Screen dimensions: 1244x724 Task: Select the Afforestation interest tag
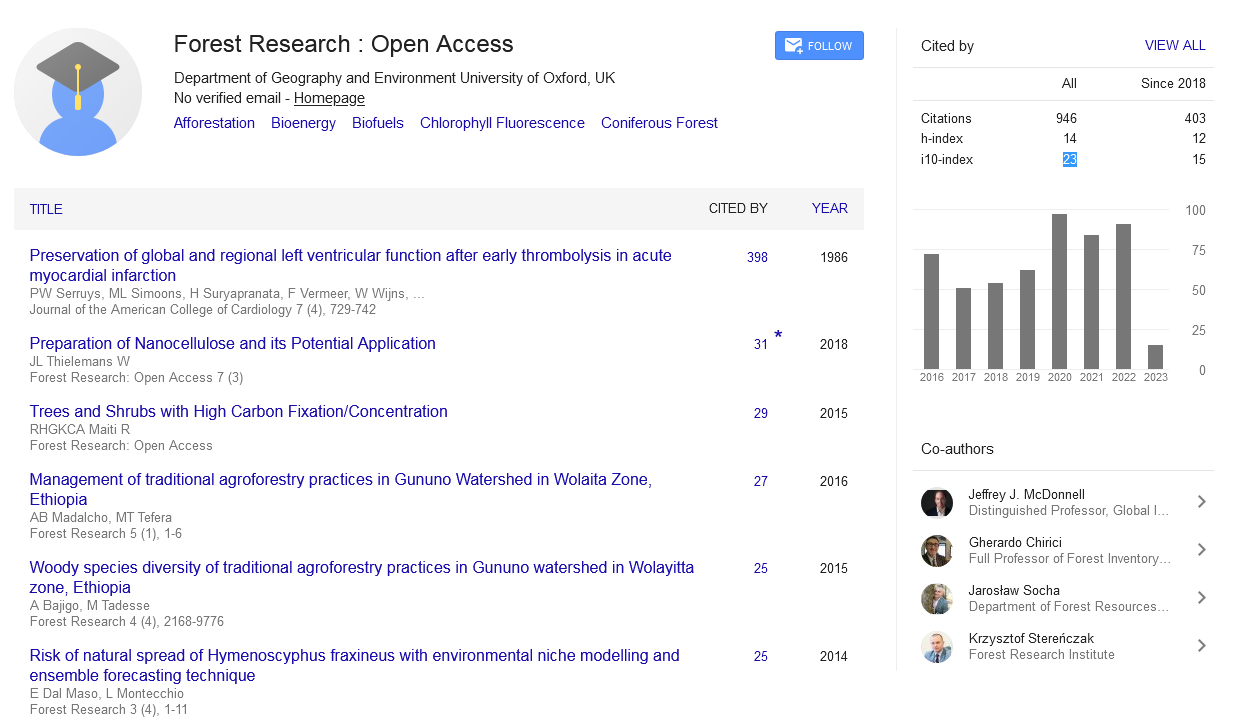click(x=214, y=123)
